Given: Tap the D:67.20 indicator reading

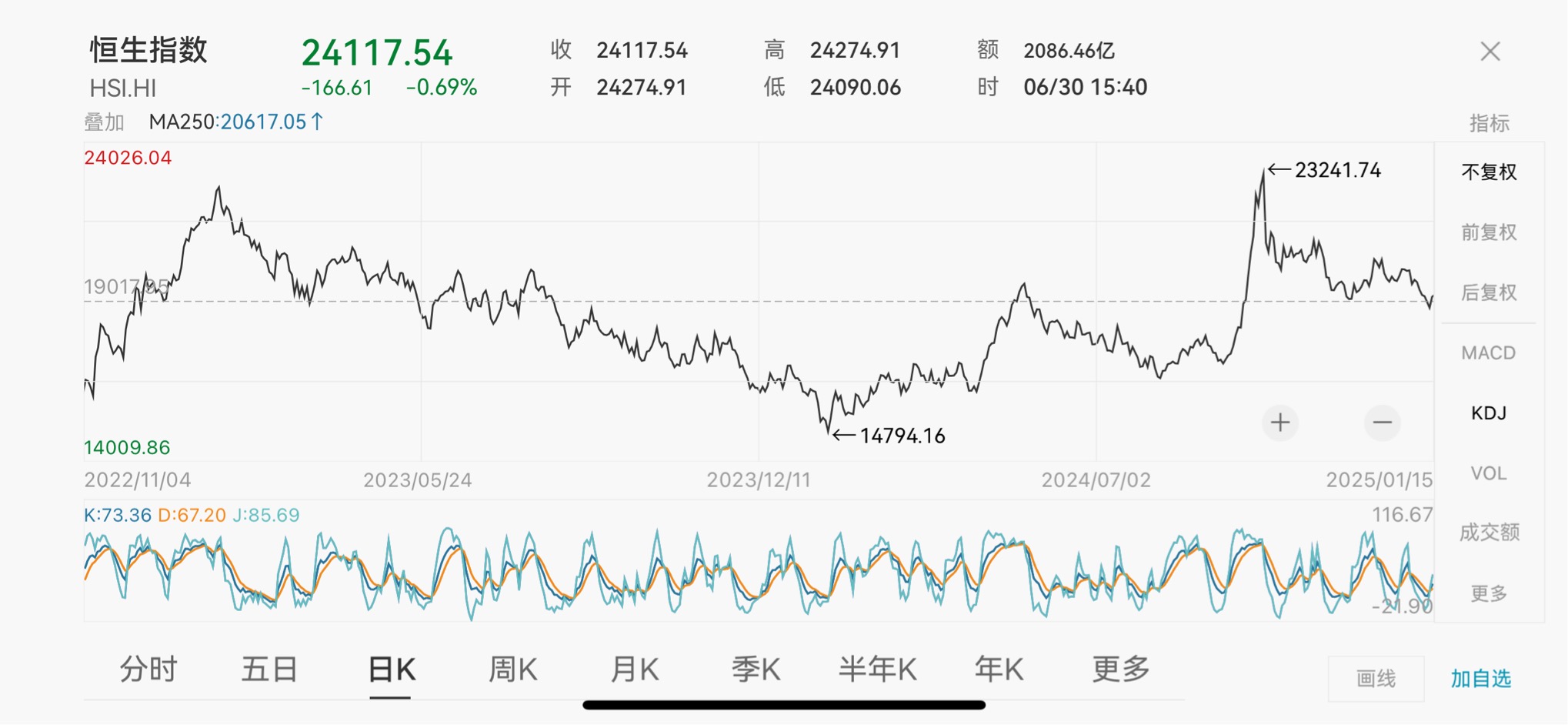Looking at the screenshot, I should pyautogui.click(x=192, y=515).
